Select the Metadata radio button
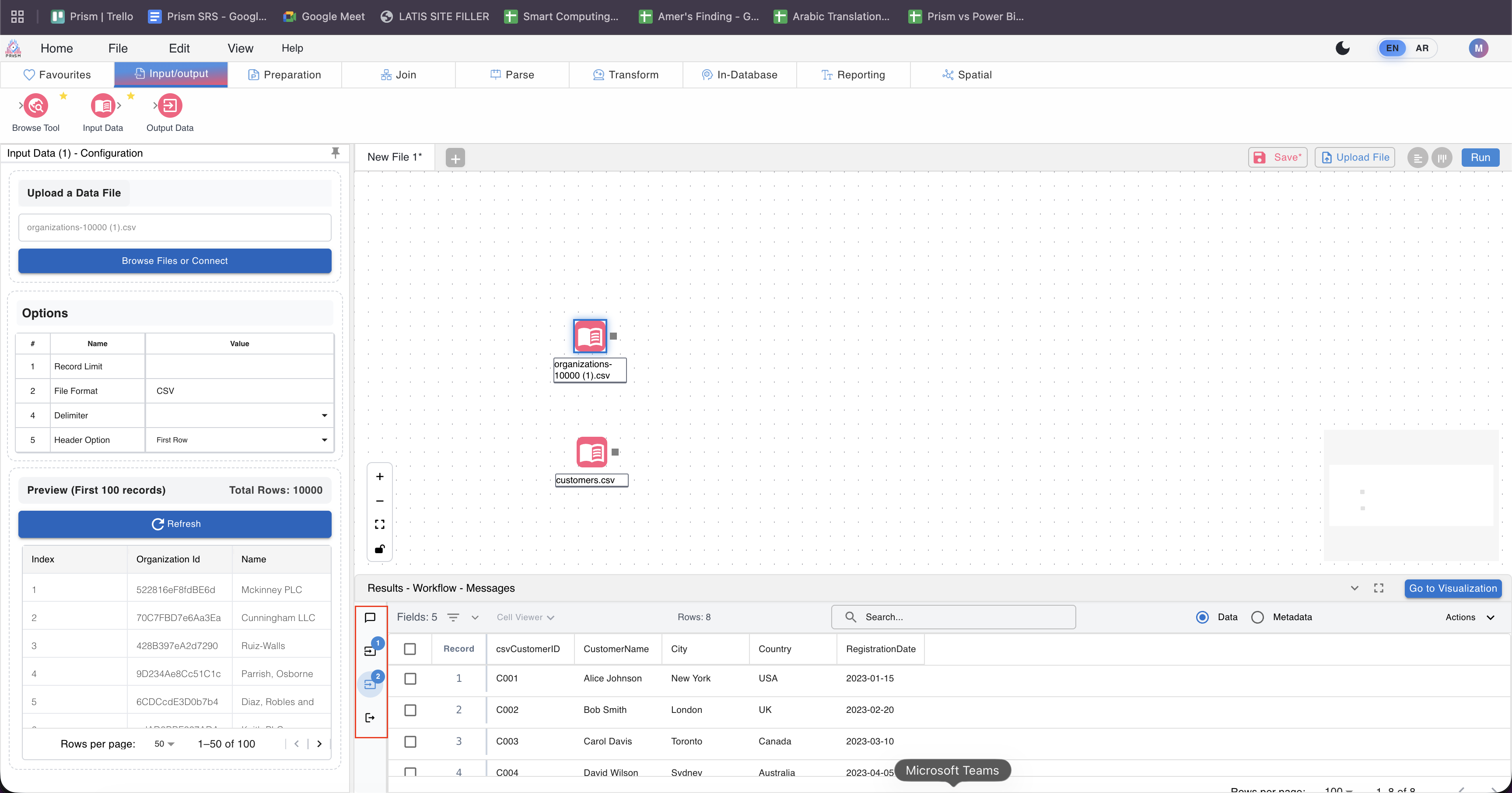1512x793 pixels. [x=1257, y=617]
